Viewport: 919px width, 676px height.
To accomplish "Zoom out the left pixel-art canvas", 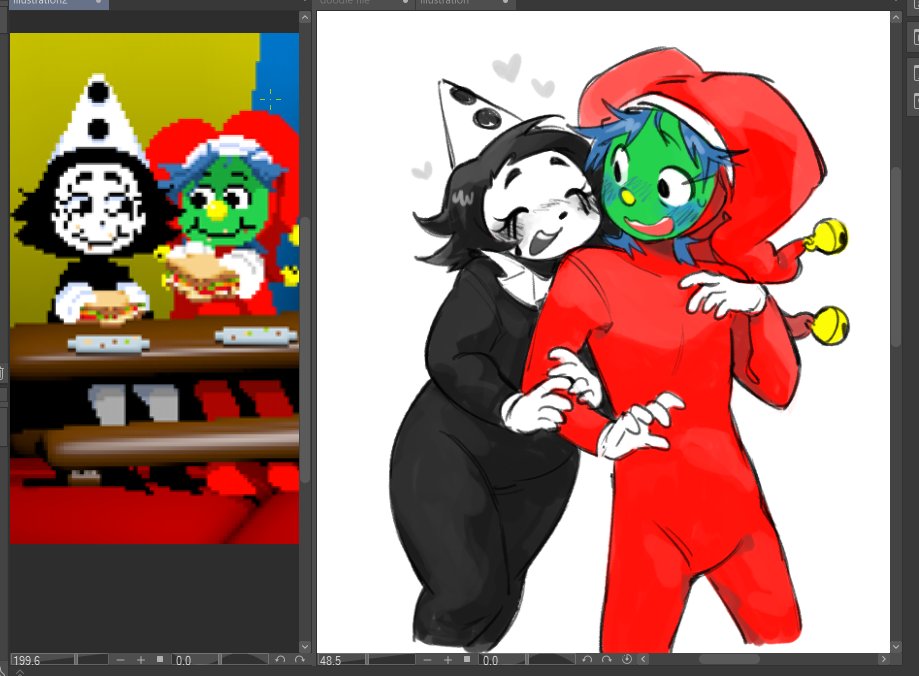I will click(121, 660).
